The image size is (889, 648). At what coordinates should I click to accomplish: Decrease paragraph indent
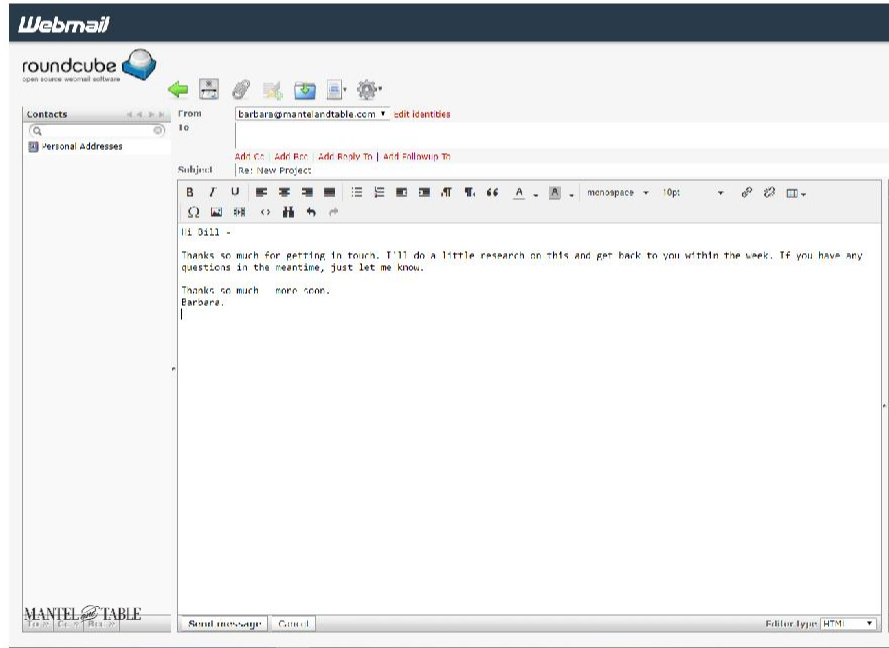click(x=401, y=193)
